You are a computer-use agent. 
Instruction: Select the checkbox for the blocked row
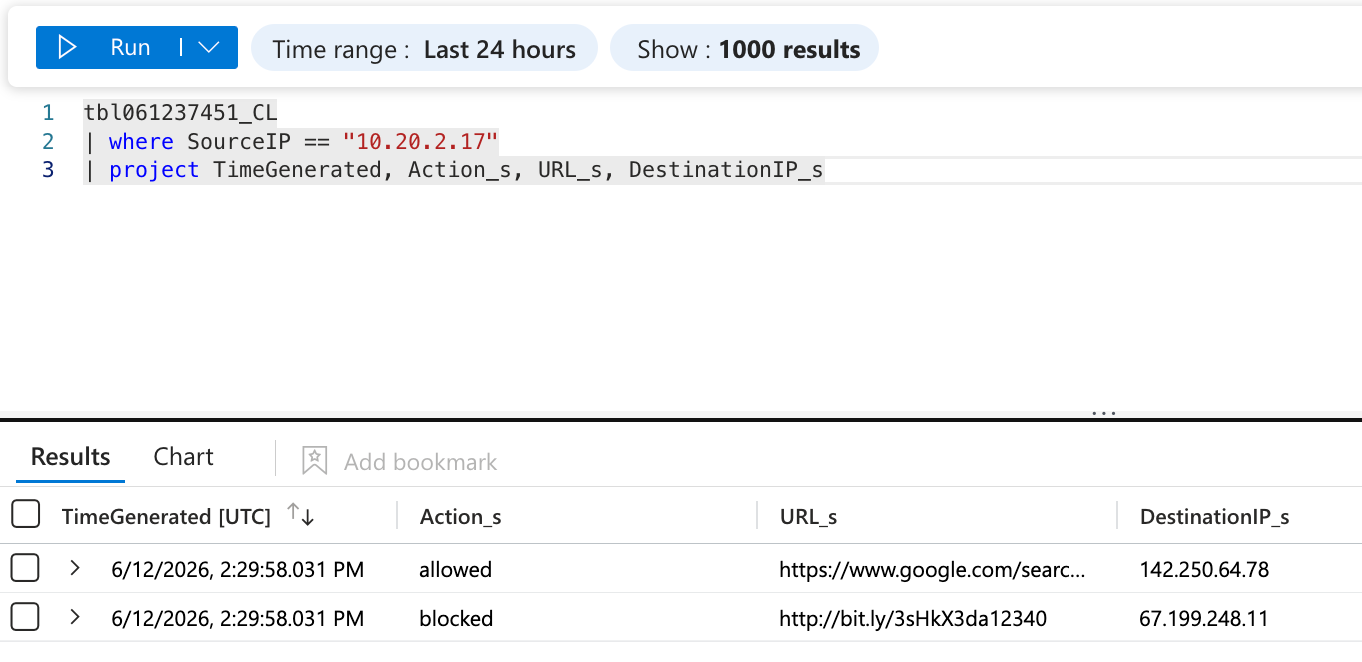click(x=25, y=618)
